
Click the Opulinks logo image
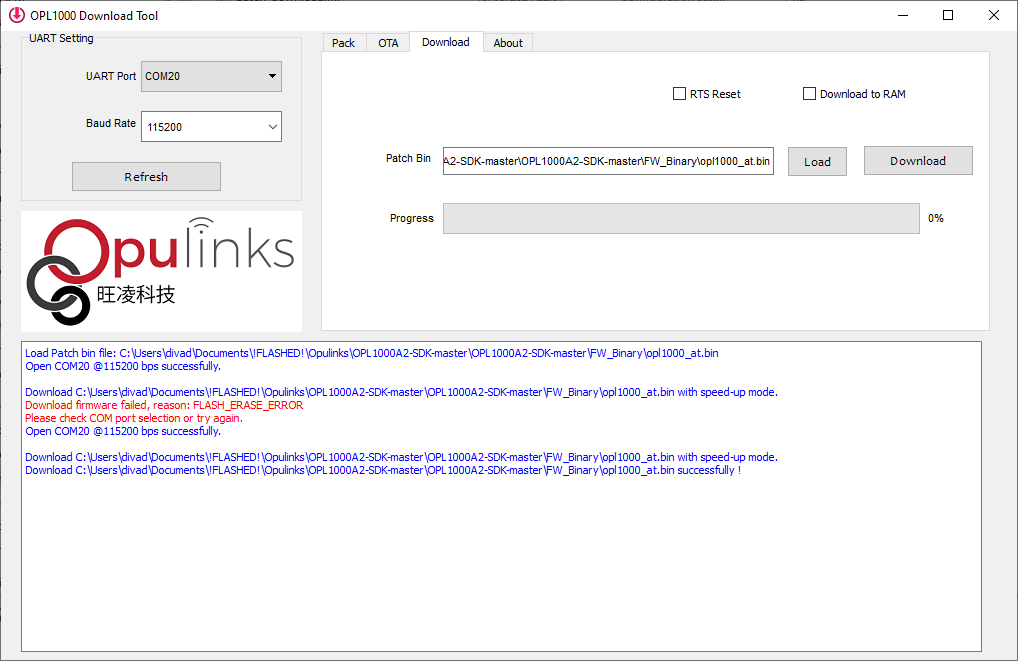162,271
